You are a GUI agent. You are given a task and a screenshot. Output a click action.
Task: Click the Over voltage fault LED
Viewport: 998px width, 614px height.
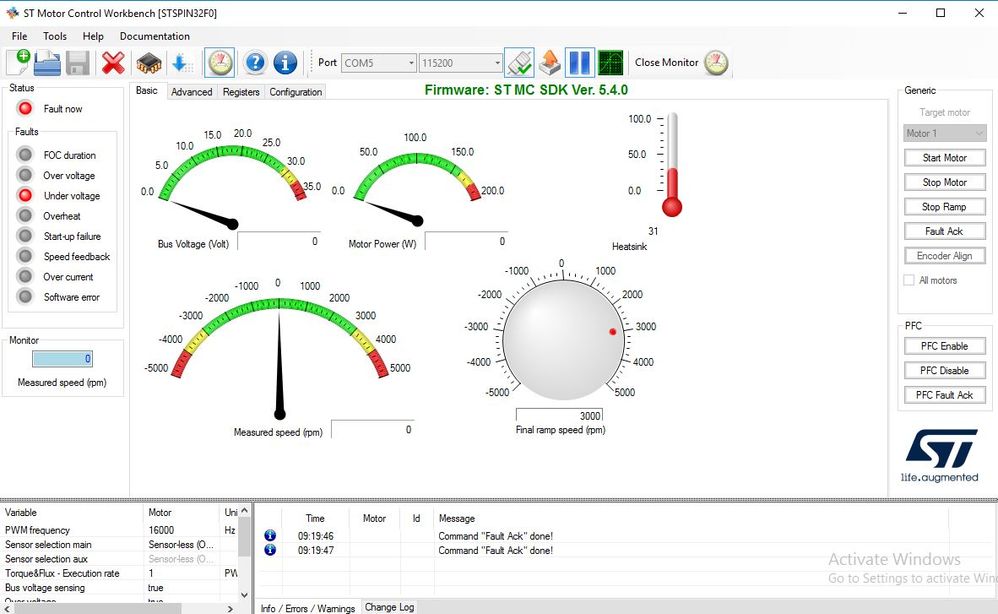pos(25,175)
